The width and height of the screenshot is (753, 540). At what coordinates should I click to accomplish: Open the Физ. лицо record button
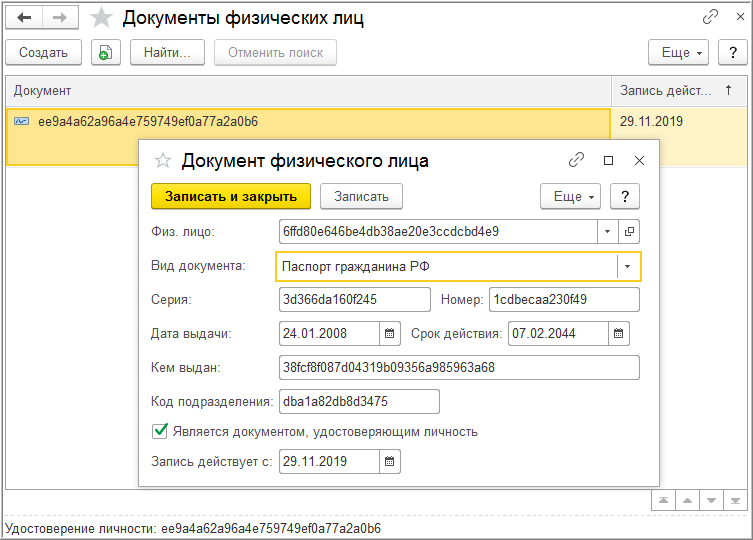click(629, 231)
